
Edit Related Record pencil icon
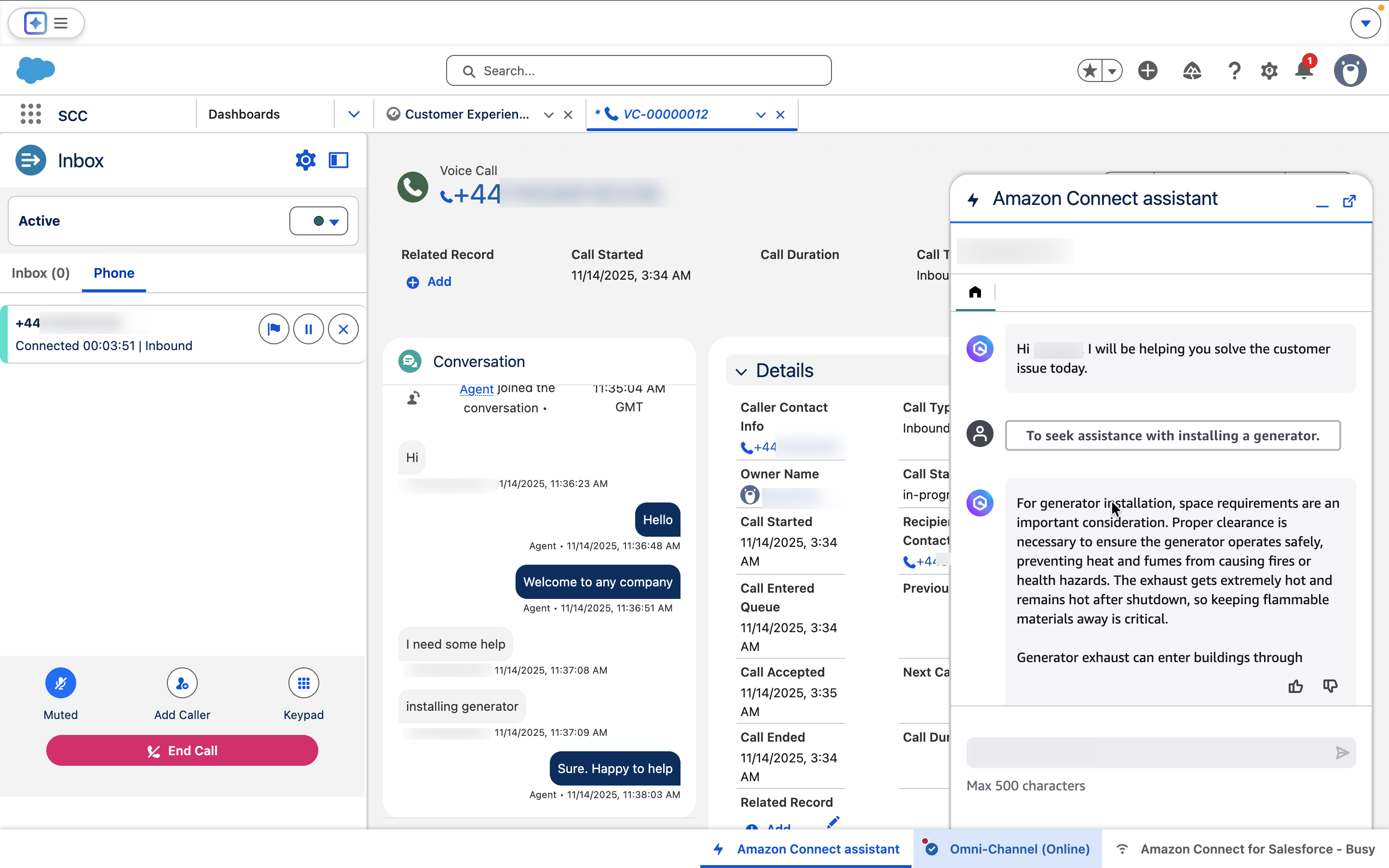point(833,823)
